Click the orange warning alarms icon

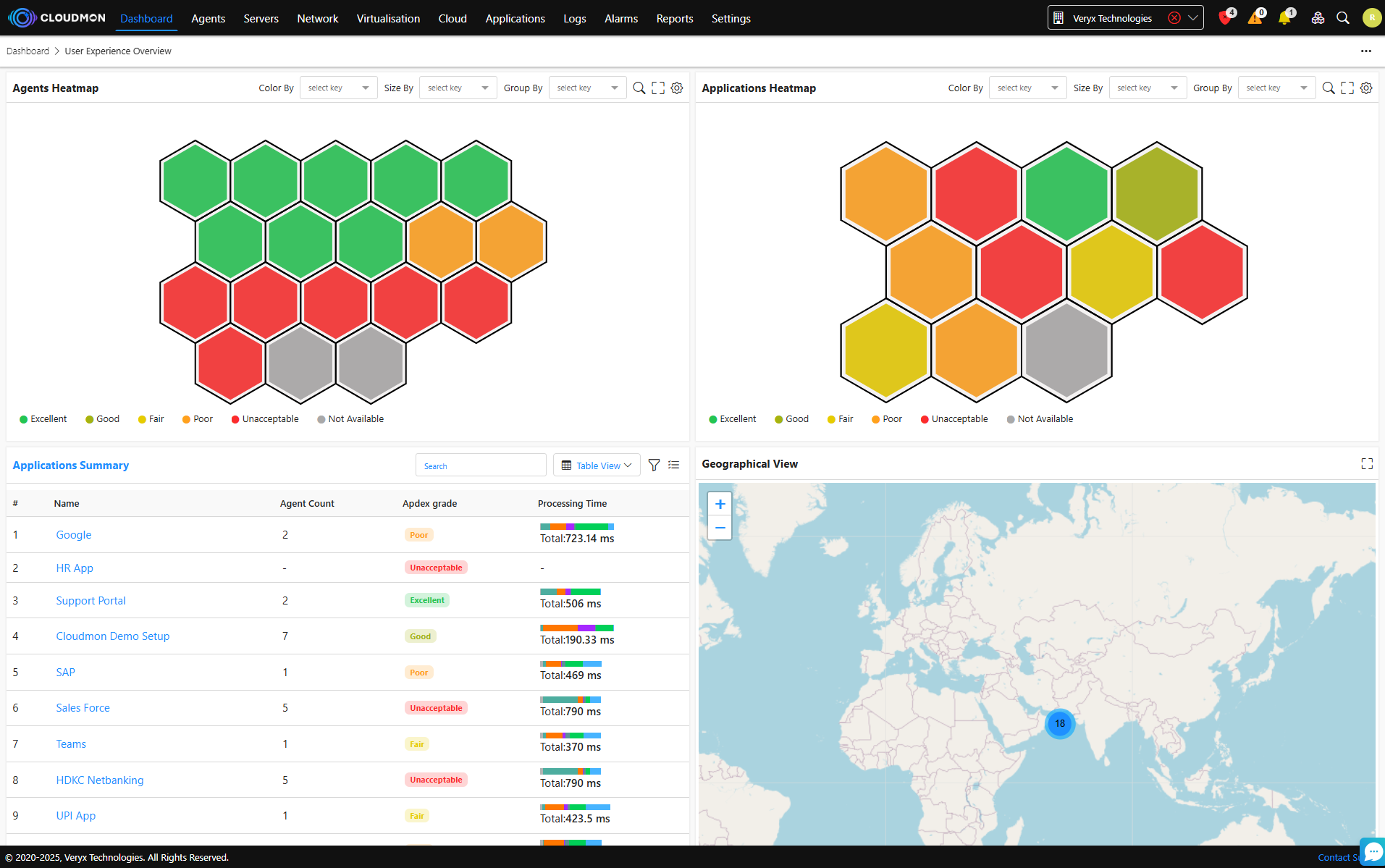pos(1255,18)
